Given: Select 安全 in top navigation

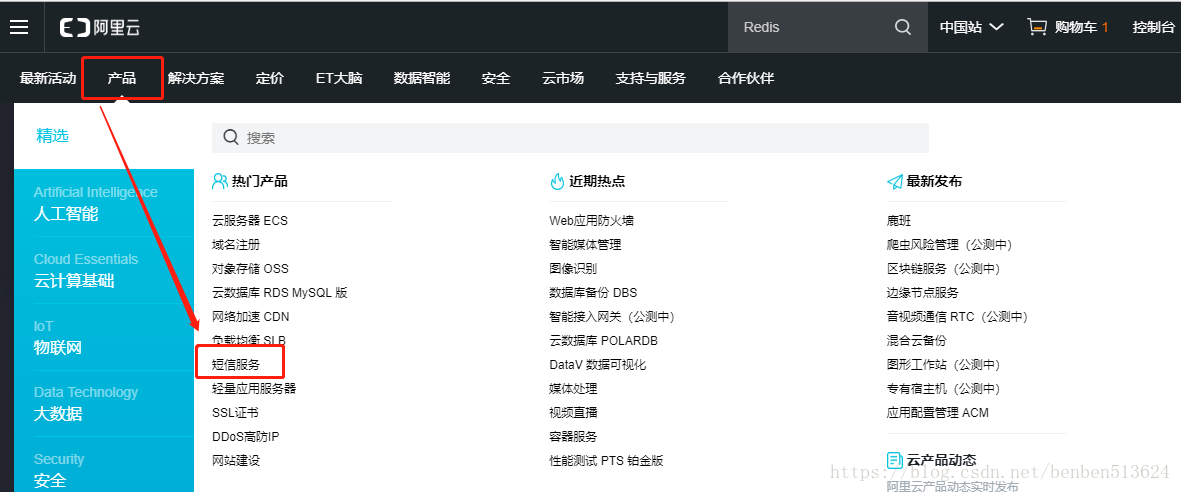Looking at the screenshot, I should click(x=496, y=78).
